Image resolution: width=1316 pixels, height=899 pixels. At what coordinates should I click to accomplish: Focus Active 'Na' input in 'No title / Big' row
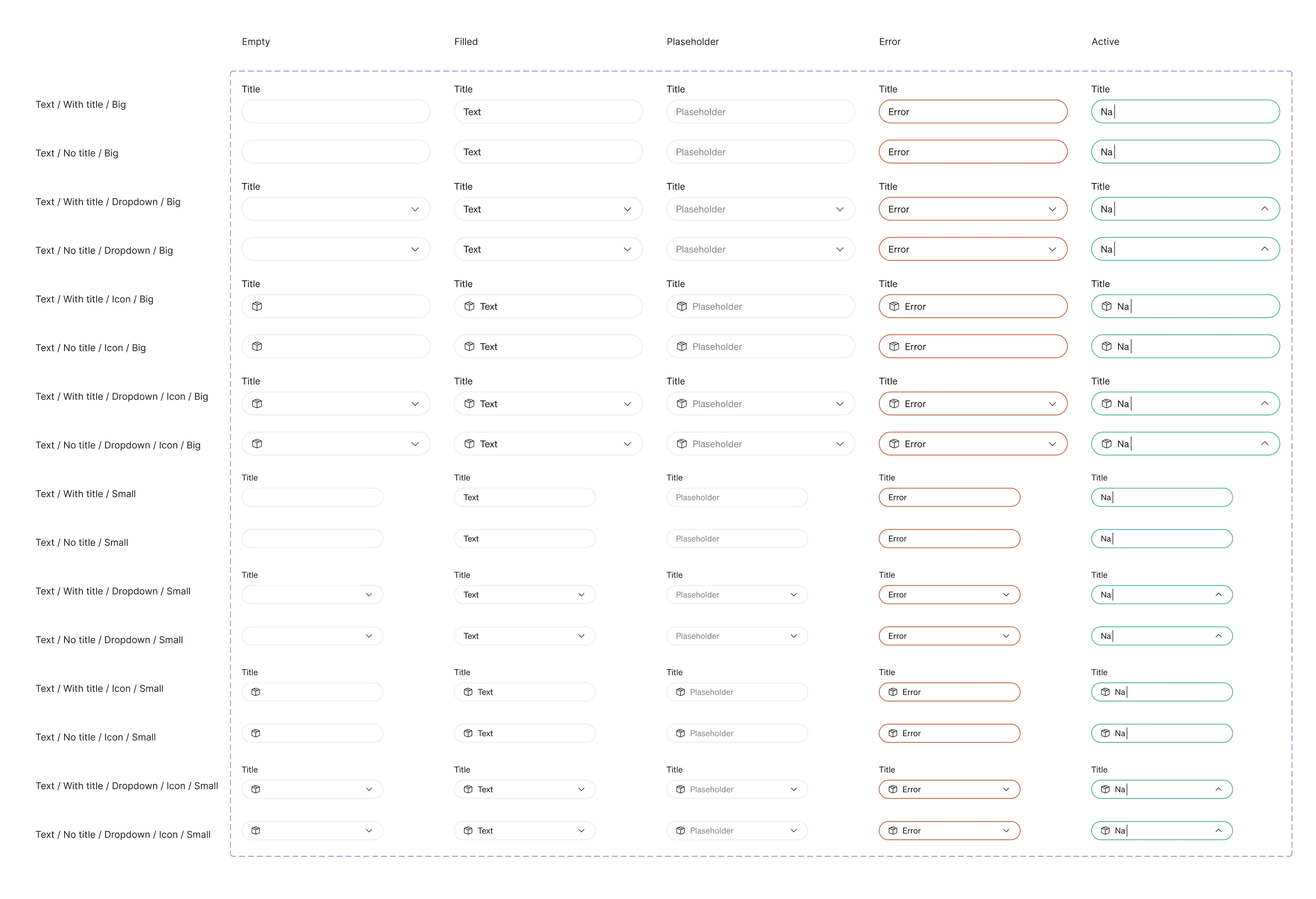click(x=1185, y=152)
